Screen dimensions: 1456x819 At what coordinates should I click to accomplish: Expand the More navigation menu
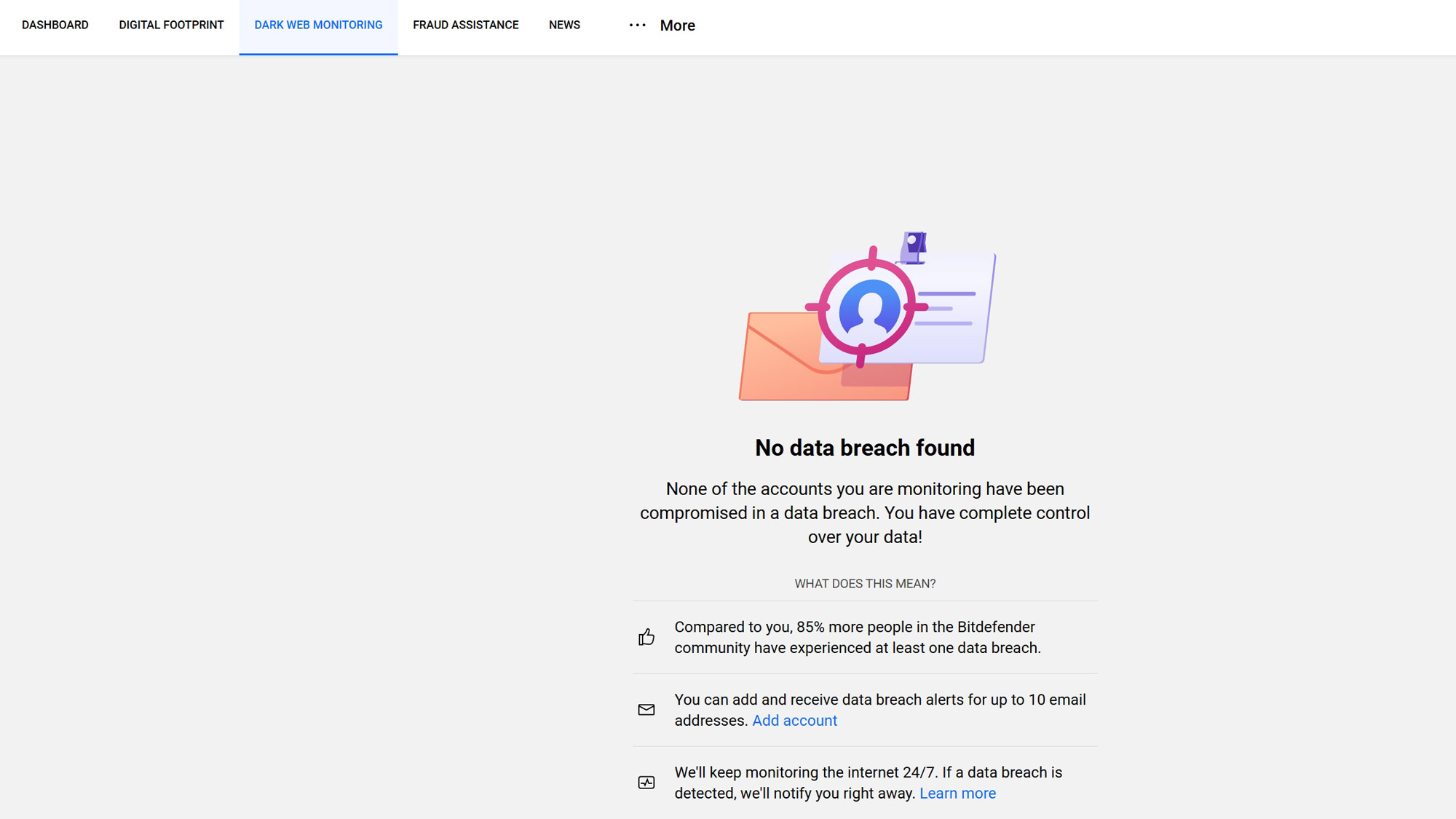pos(677,25)
